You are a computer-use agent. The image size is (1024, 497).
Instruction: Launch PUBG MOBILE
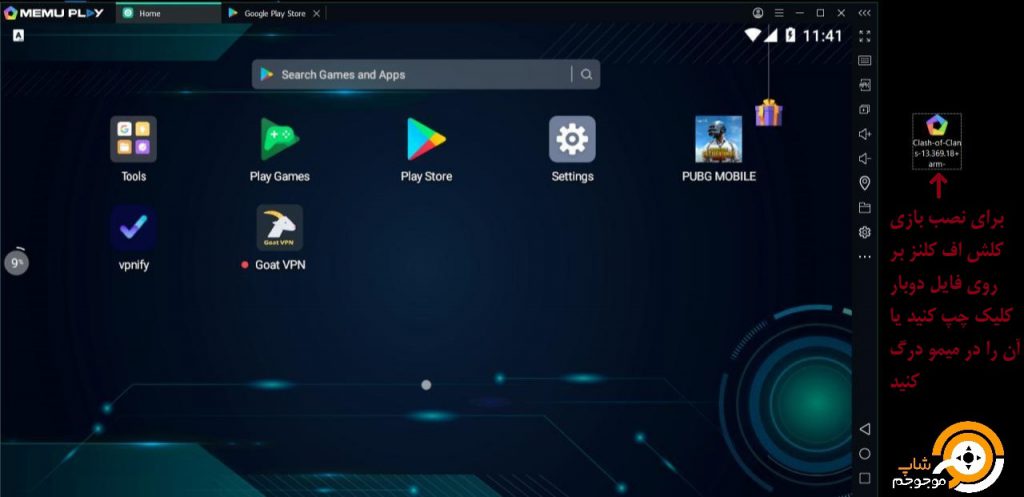coord(718,139)
